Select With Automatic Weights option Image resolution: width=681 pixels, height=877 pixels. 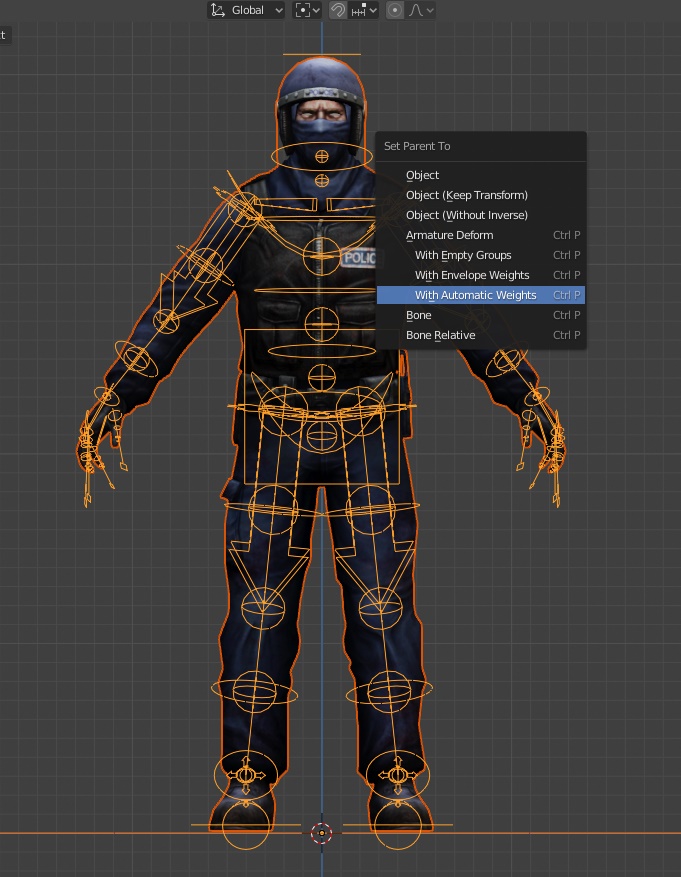point(481,295)
